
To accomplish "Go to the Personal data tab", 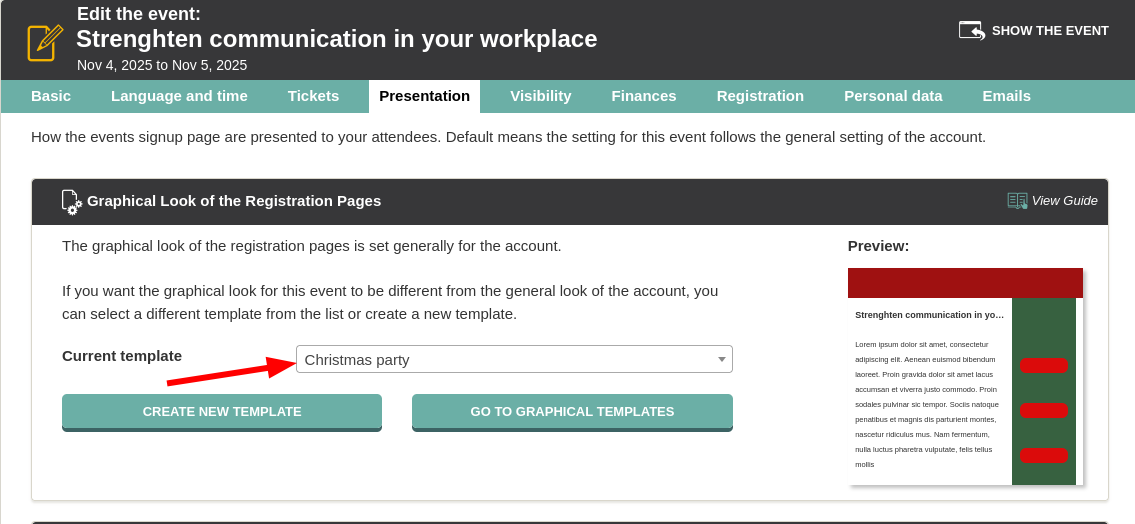I will coord(893,96).
